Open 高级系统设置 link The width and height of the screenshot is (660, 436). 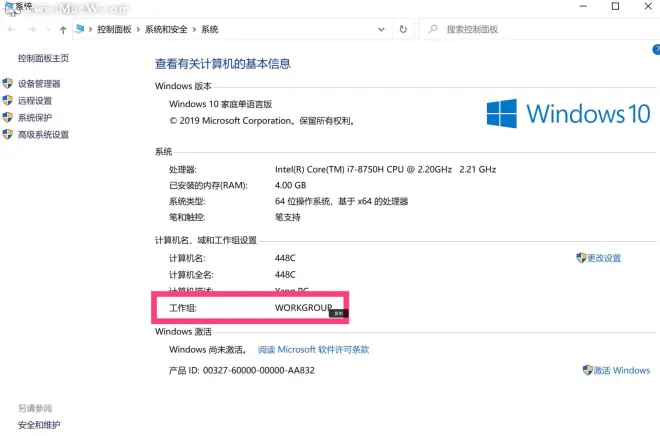click(43, 135)
